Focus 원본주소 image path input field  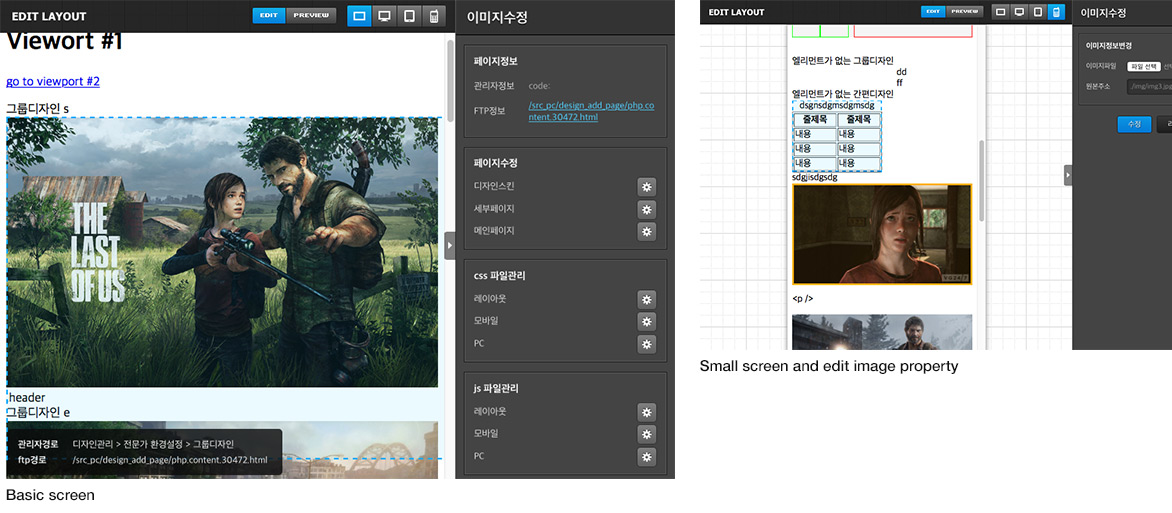coord(1150,87)
